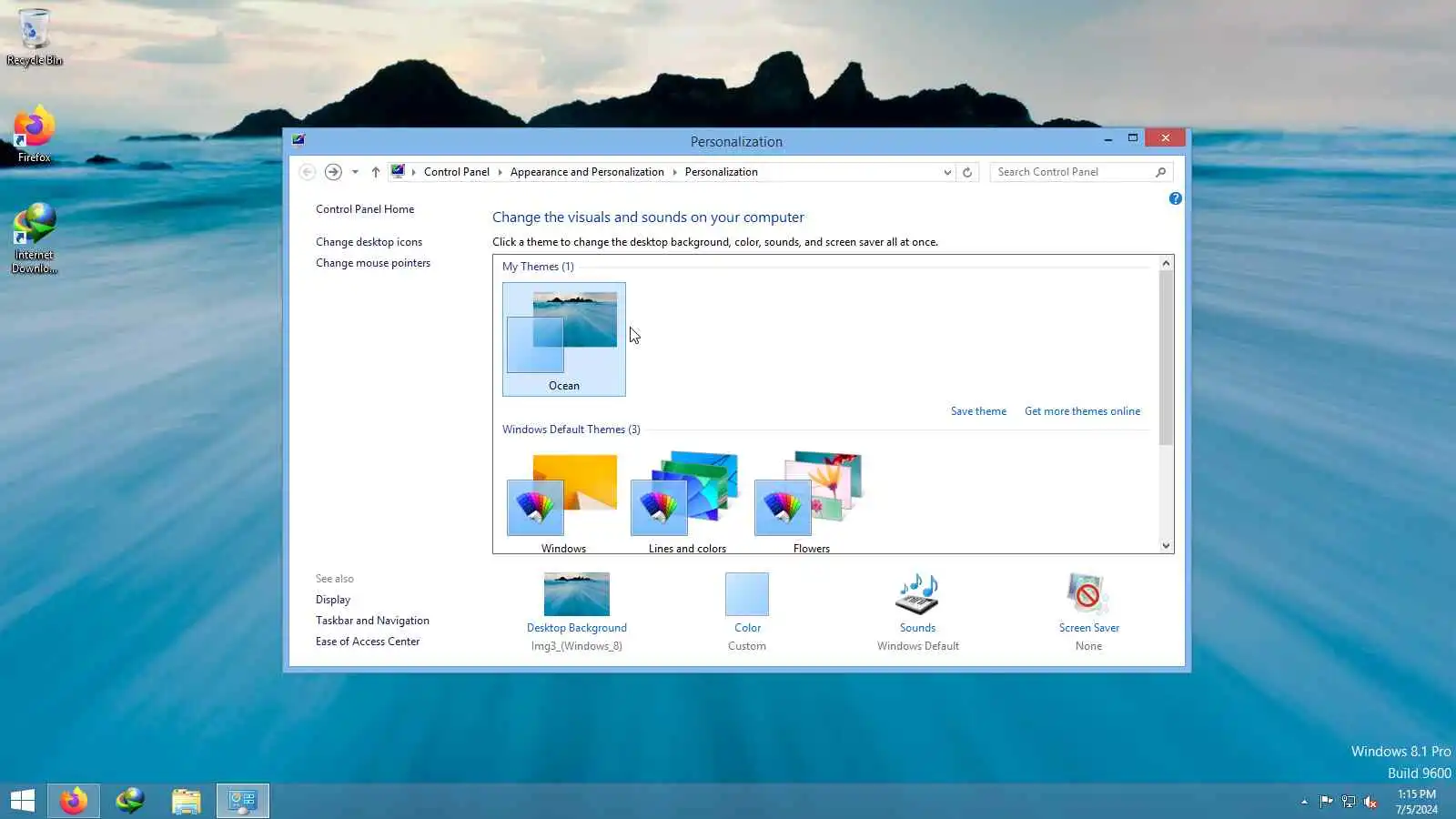This screenshot has width=1456, height=819.
Task: Click the 'Windows Default Themes (3)' heading
Action: pos(571,430)
